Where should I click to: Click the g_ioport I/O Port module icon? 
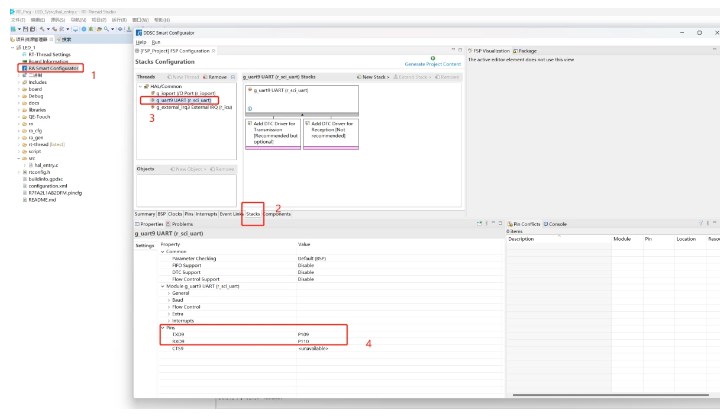153,93
